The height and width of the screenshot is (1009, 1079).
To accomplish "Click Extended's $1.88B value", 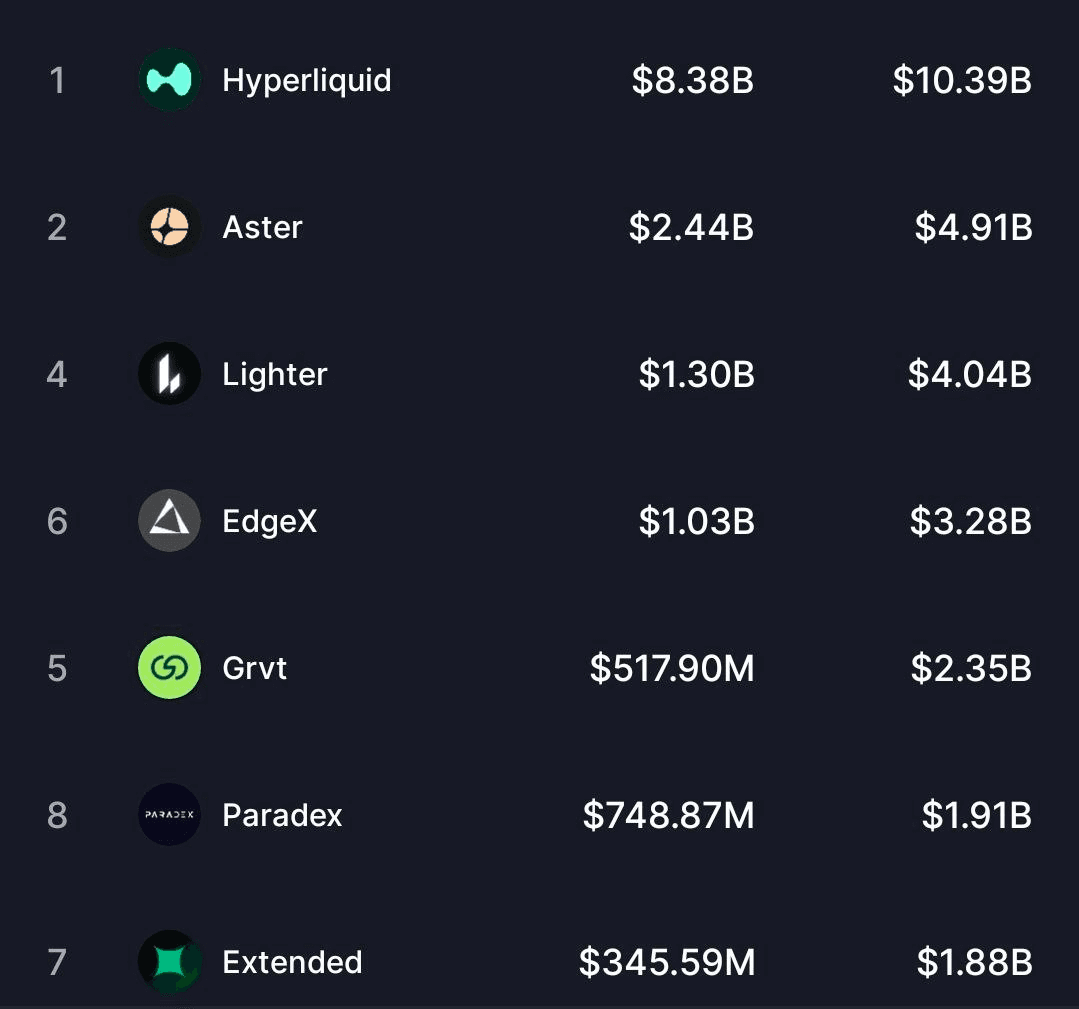I will coord(974,962).
